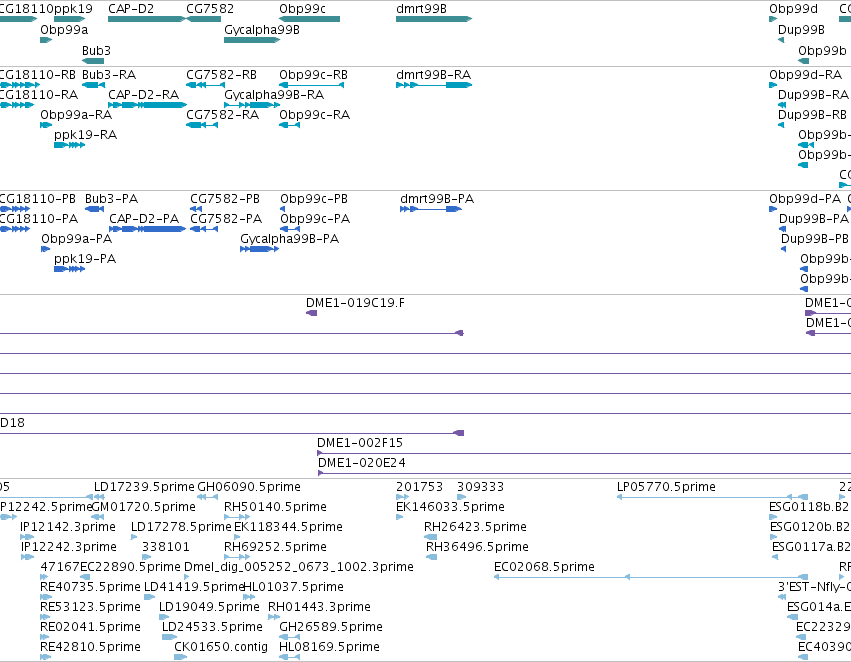Click the Obp99b gene label

pyautogui.click(x=822, y=50)
